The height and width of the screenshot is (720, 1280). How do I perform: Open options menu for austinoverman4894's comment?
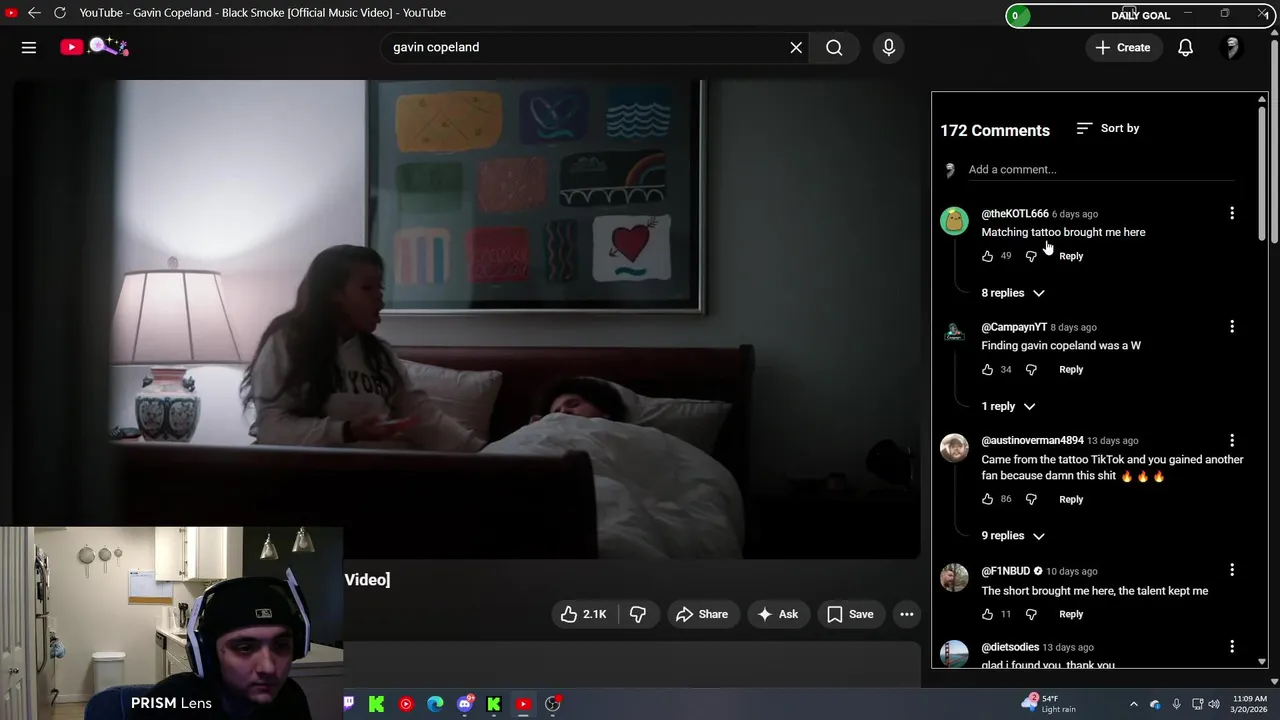1232,440
